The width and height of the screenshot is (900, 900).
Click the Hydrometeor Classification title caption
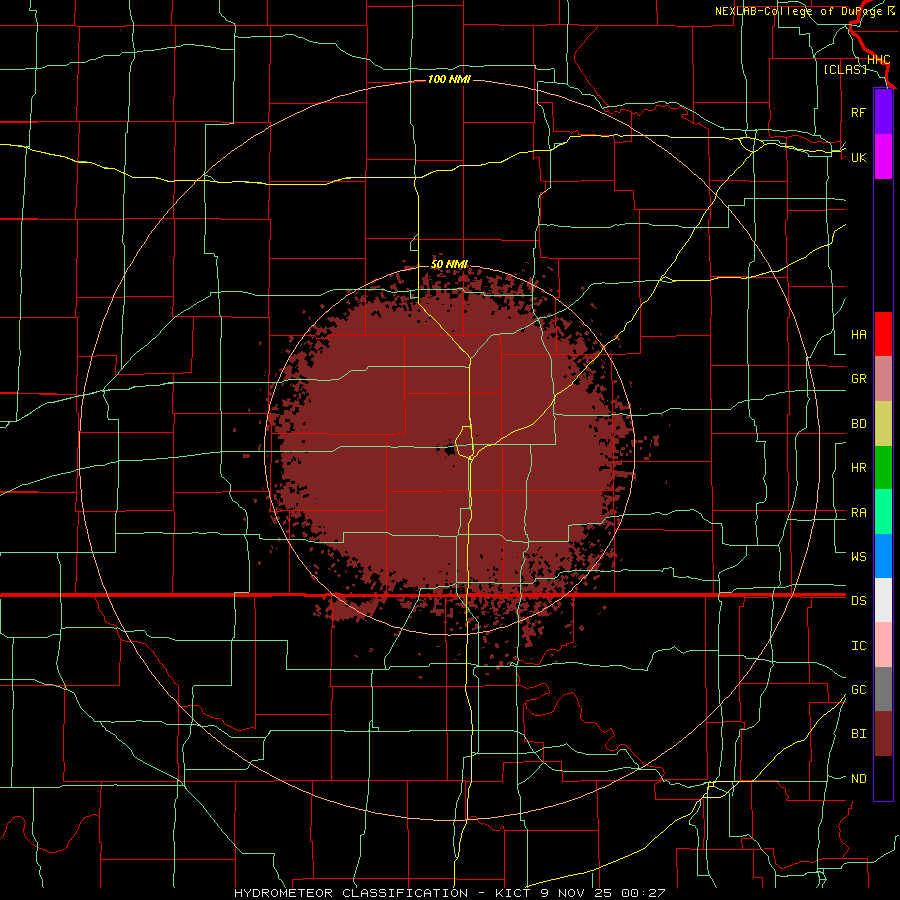(449, 893)
